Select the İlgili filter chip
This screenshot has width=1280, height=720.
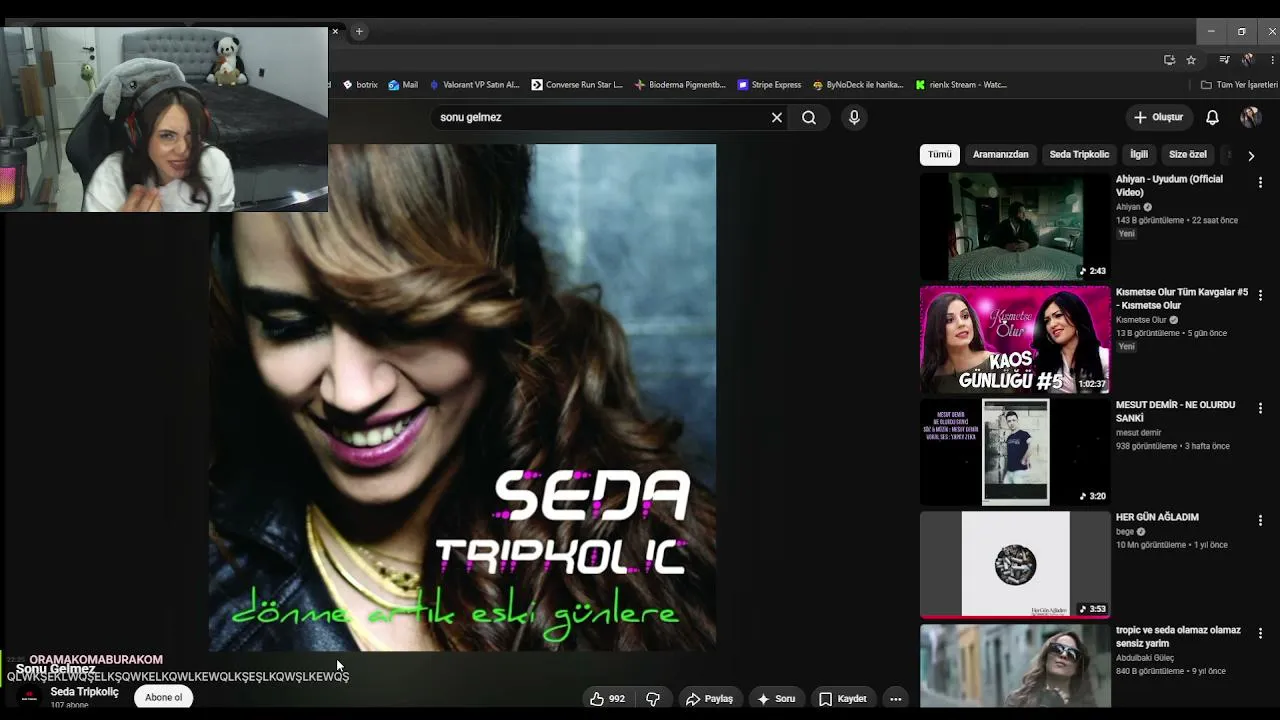point(1139,155)
